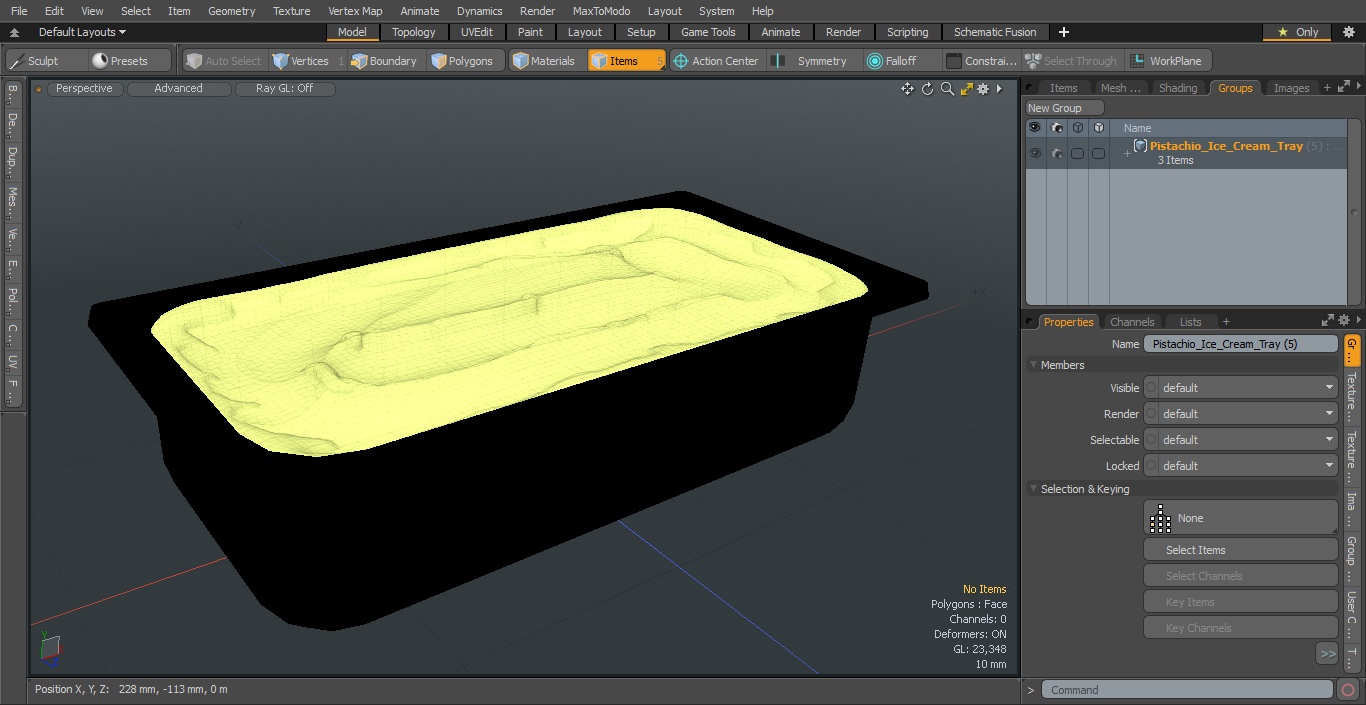Open the viewport settings gear
The height and width of the screenshot is (705, 1366).
point(983,89)
